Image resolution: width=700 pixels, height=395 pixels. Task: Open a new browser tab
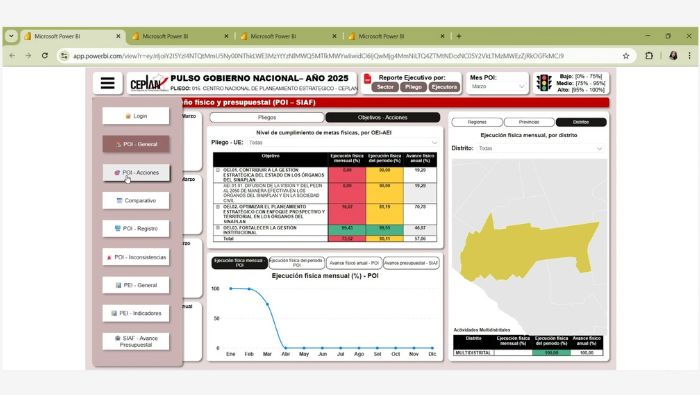coord(458,36)
